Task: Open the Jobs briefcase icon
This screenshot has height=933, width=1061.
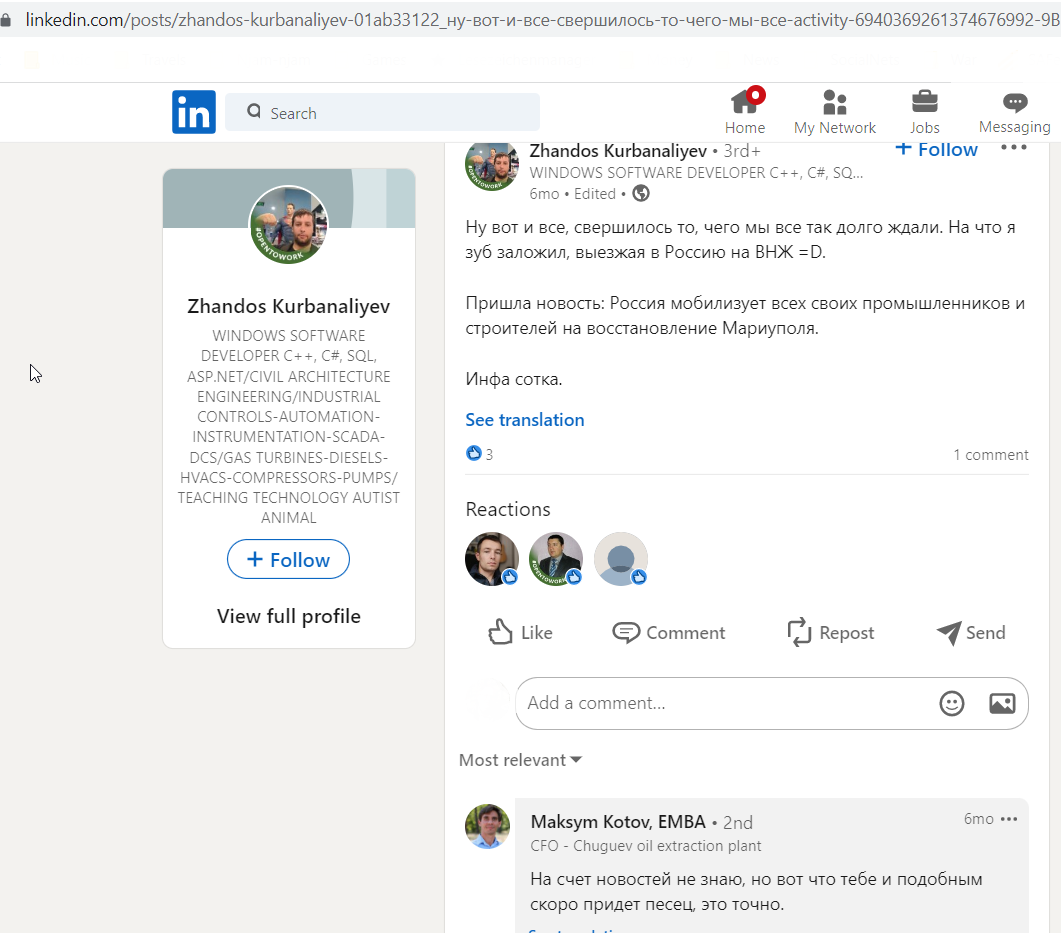Action: (x=924, y=102)
